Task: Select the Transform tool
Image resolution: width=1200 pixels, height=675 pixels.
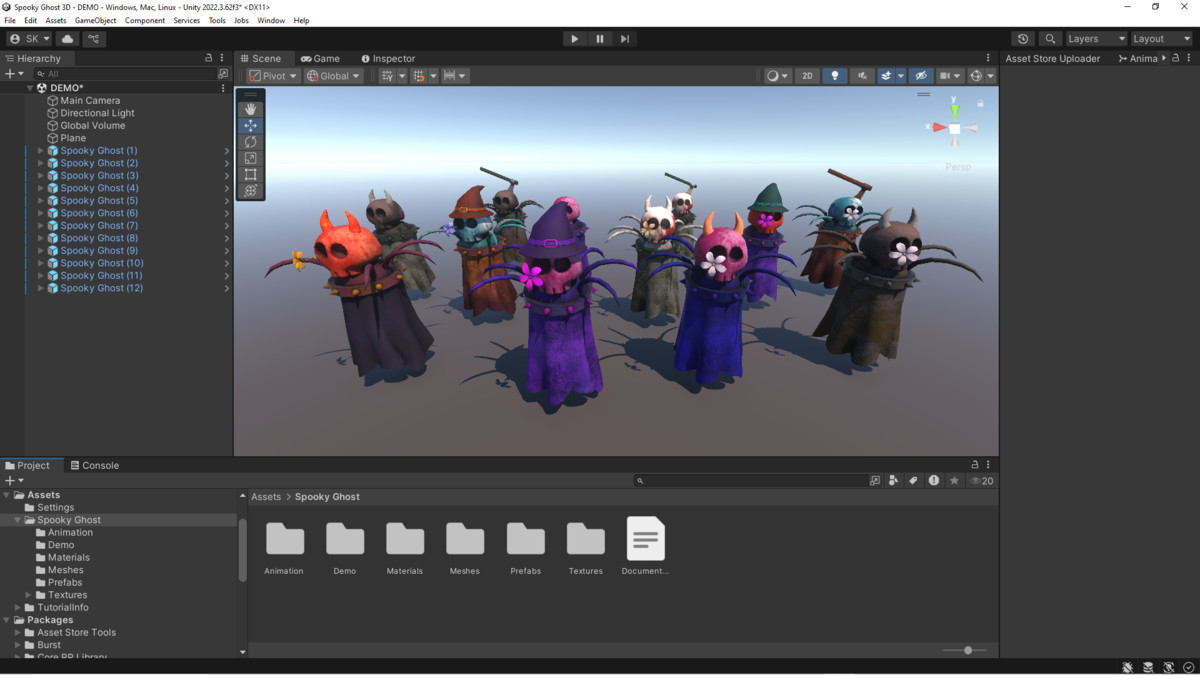Action: pyautogui.click(x=251, y=190)
